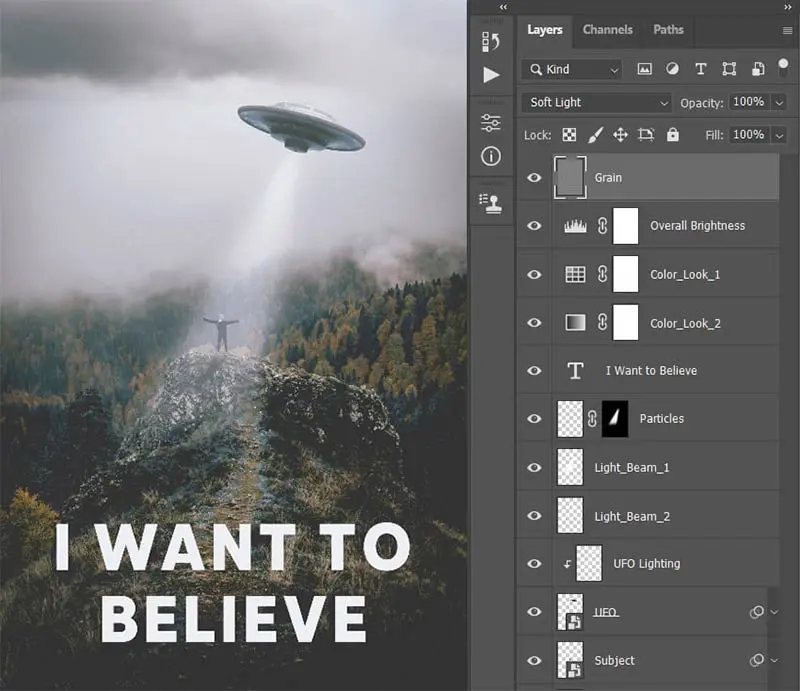Filter layers by shape layers icon
Image resolution: width=800 pixels, height=691 pixels.
coord(729,69)
